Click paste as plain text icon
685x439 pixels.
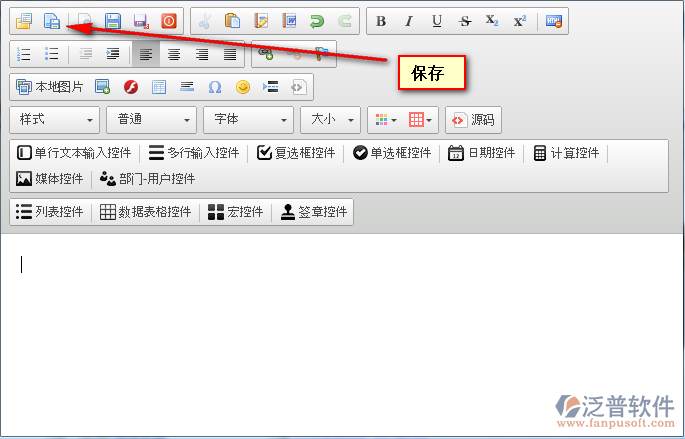tap(261, 21)
